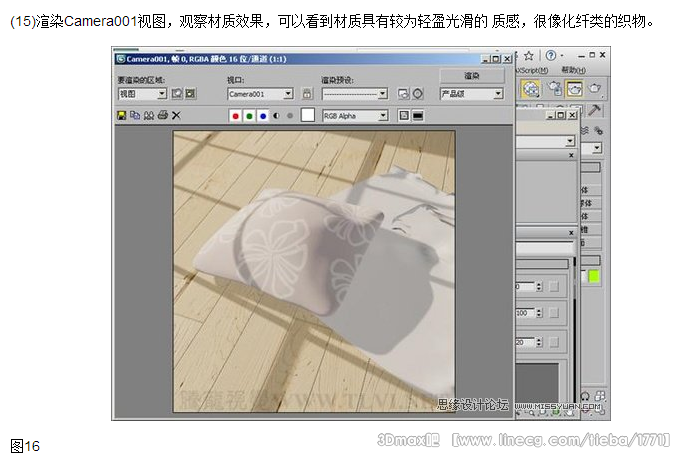Viewport: 699px width, 457px height.
Task: Open the MAXScript(M) menu
Action: [x=532, y=70]
